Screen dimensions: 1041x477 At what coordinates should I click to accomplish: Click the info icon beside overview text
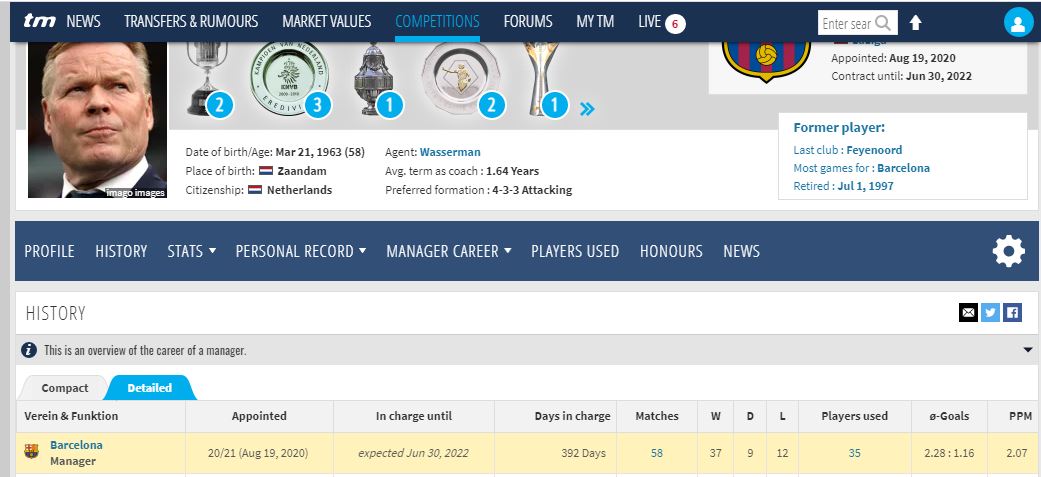pos(29,350)
